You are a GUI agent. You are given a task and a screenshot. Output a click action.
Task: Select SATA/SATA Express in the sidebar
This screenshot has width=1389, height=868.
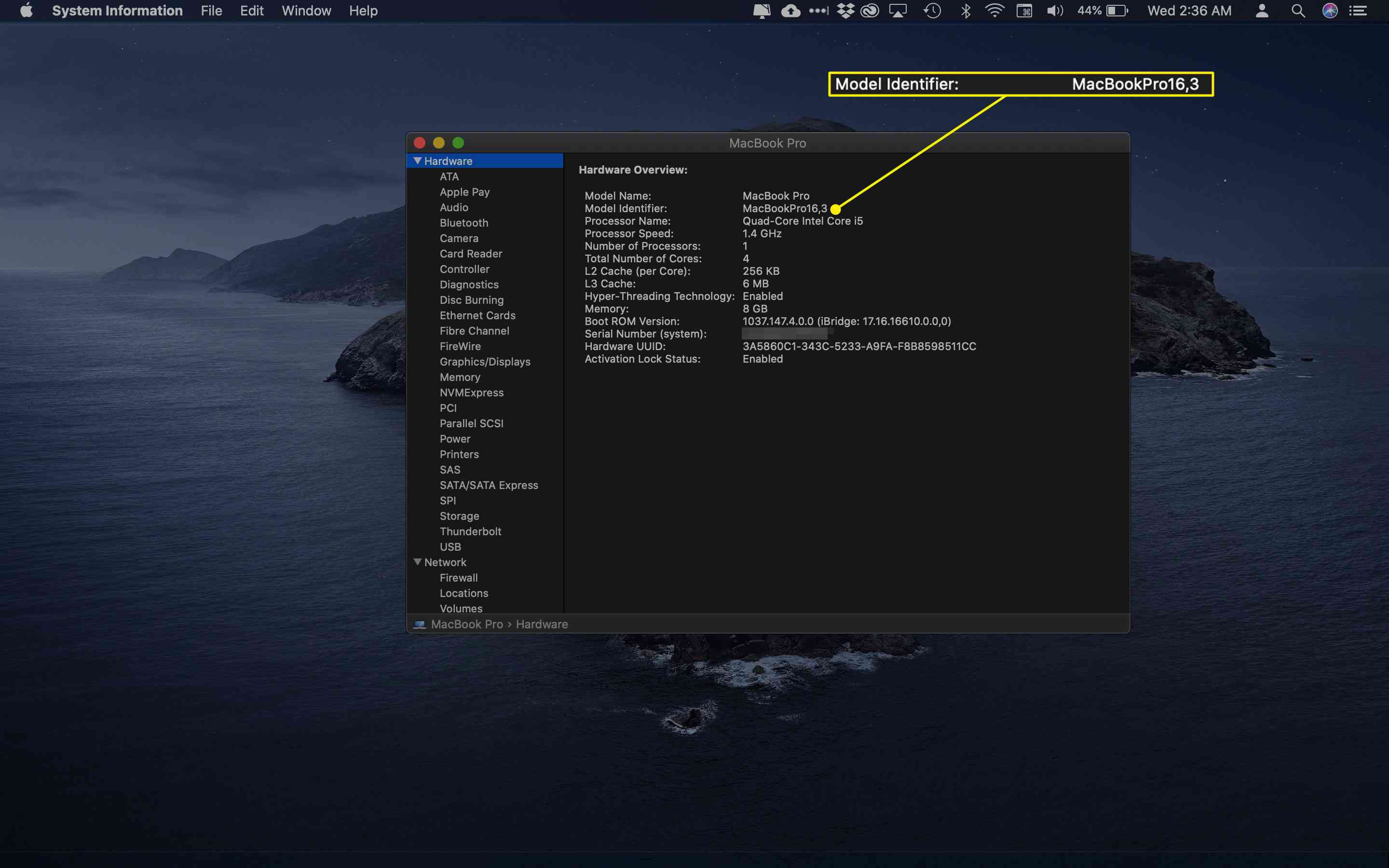[x=489, y=485]
